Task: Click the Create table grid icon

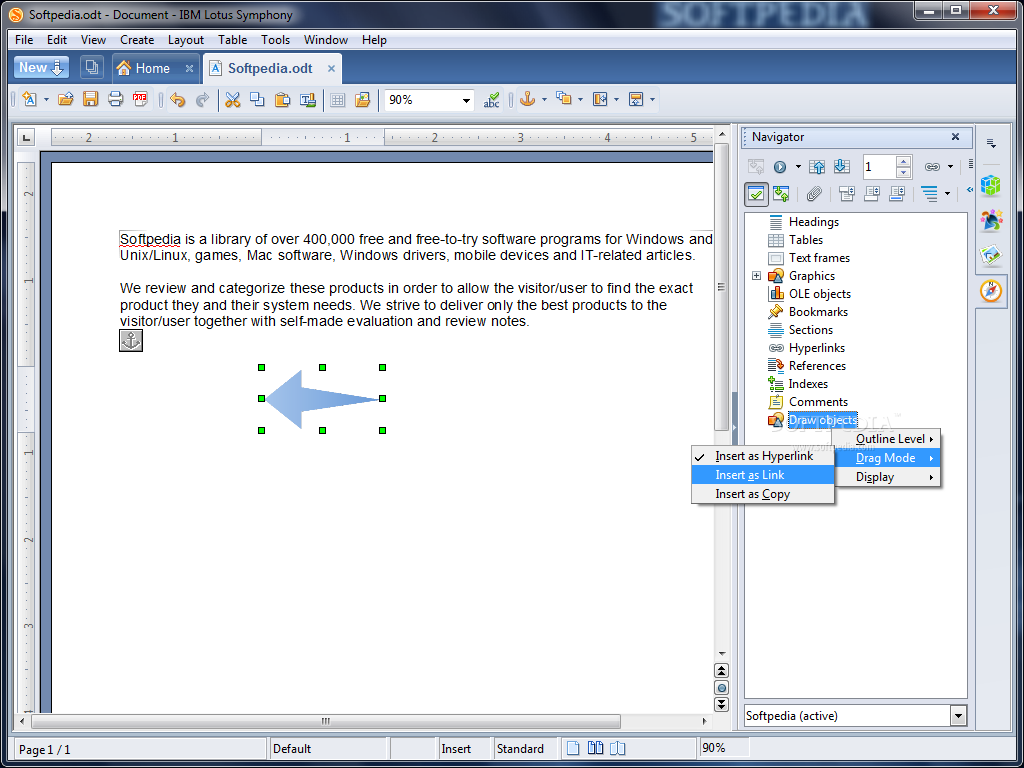Action: [x=338, y=100]
